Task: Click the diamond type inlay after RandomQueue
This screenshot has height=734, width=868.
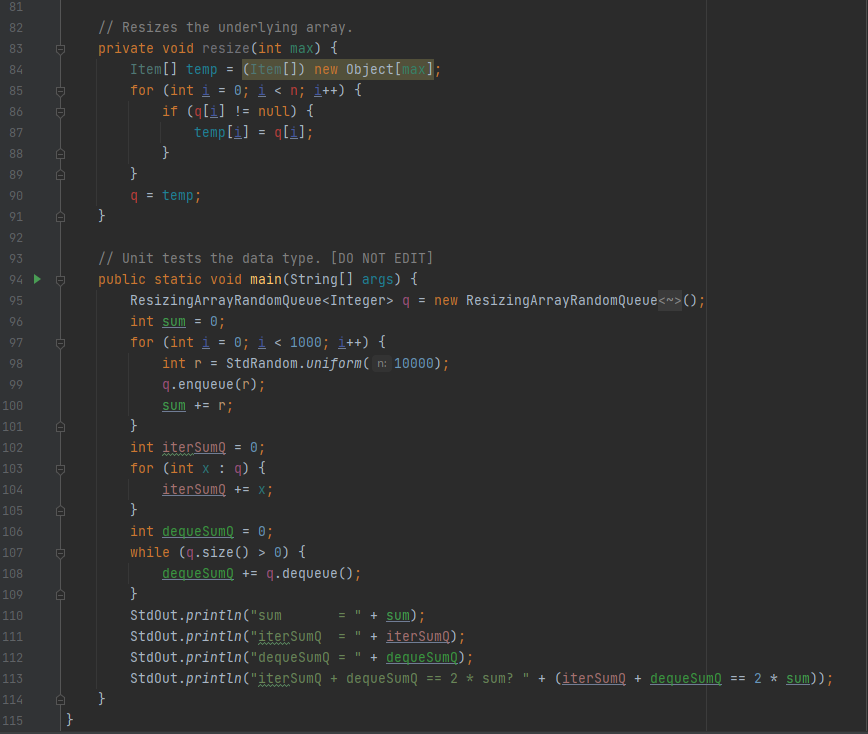Action: click(668, 300)
